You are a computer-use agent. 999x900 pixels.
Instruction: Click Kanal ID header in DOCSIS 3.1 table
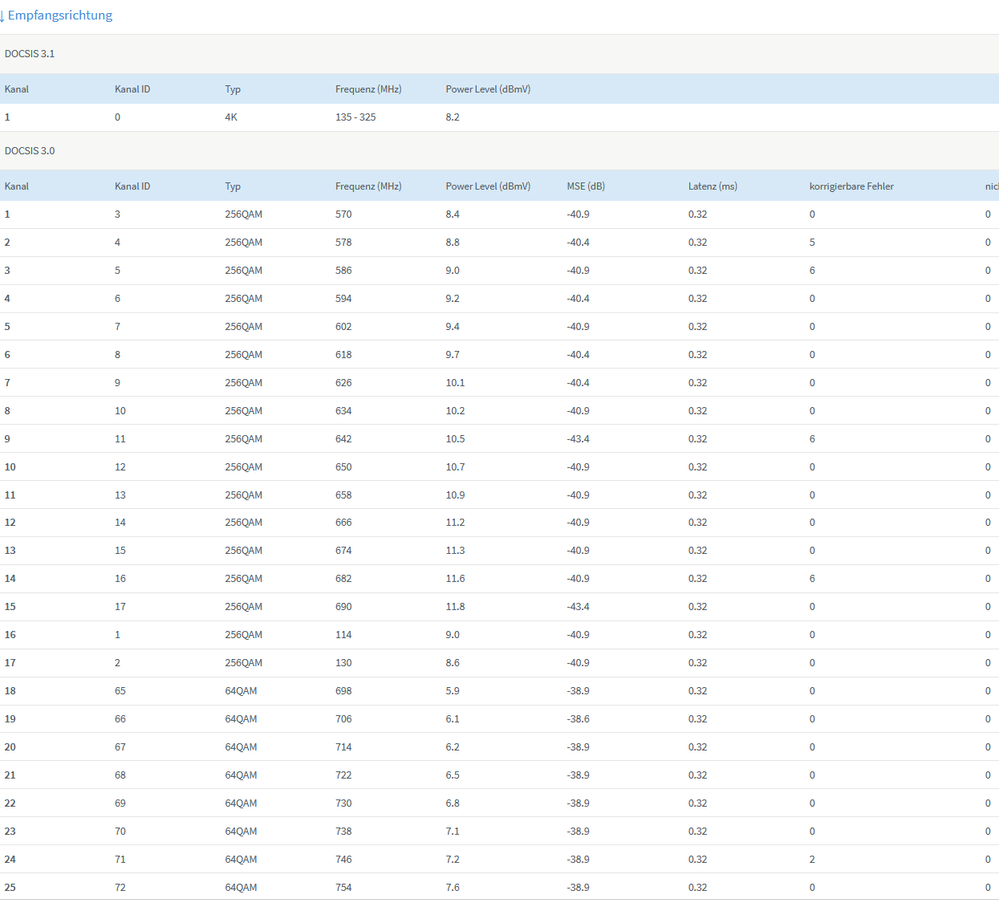point(132,89)
